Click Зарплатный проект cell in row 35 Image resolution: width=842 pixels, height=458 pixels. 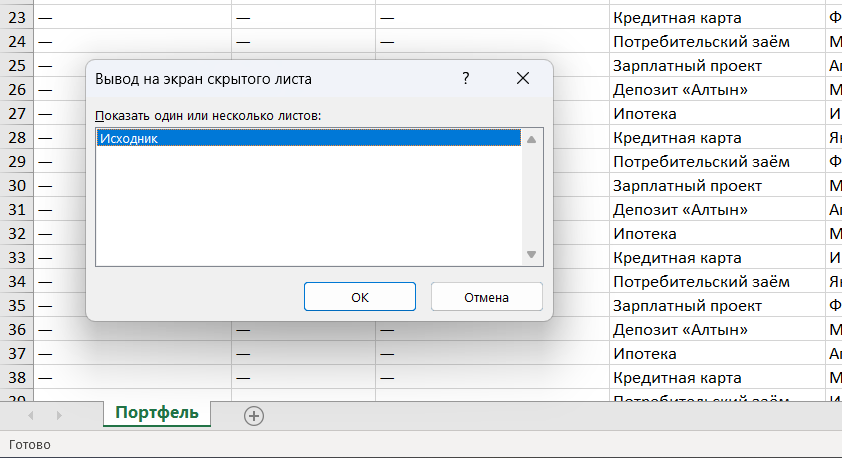coord(717,306)
